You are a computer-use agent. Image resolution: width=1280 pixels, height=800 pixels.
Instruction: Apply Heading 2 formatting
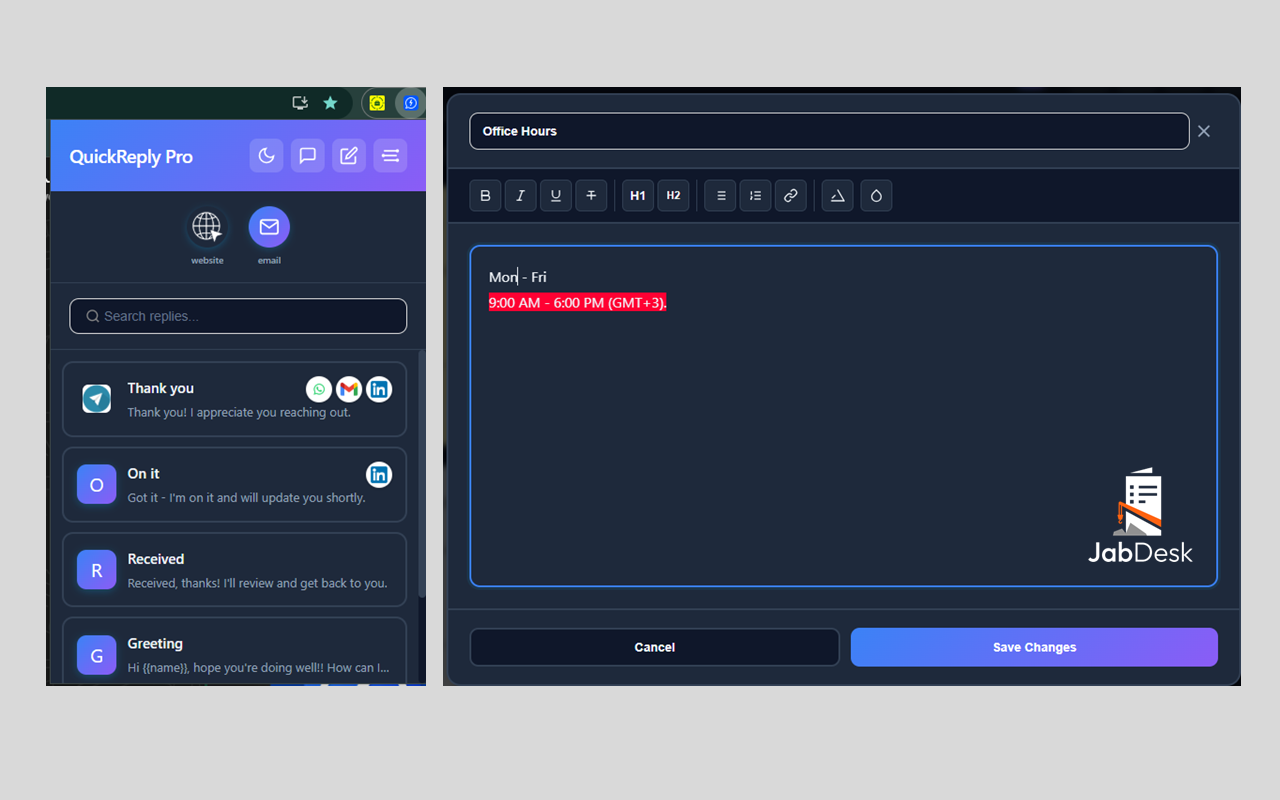673,195
